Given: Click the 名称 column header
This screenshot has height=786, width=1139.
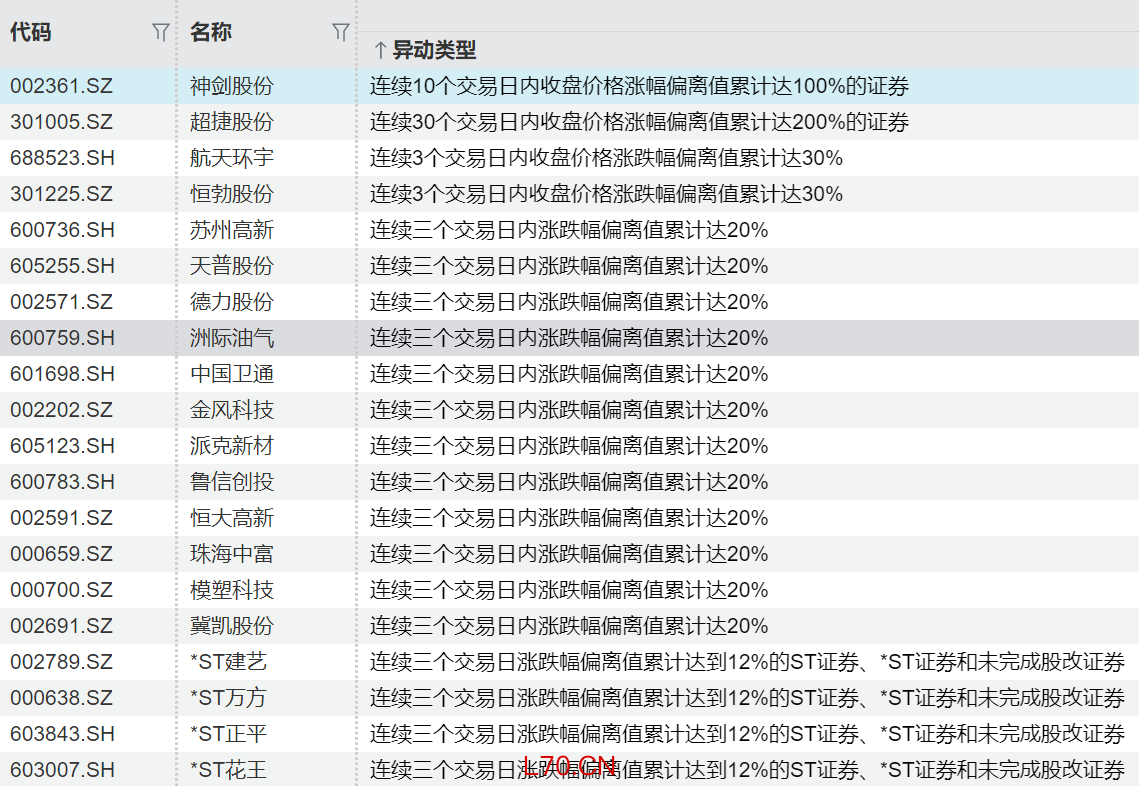Looking at the screenshot, I should [x=211, y=33].
